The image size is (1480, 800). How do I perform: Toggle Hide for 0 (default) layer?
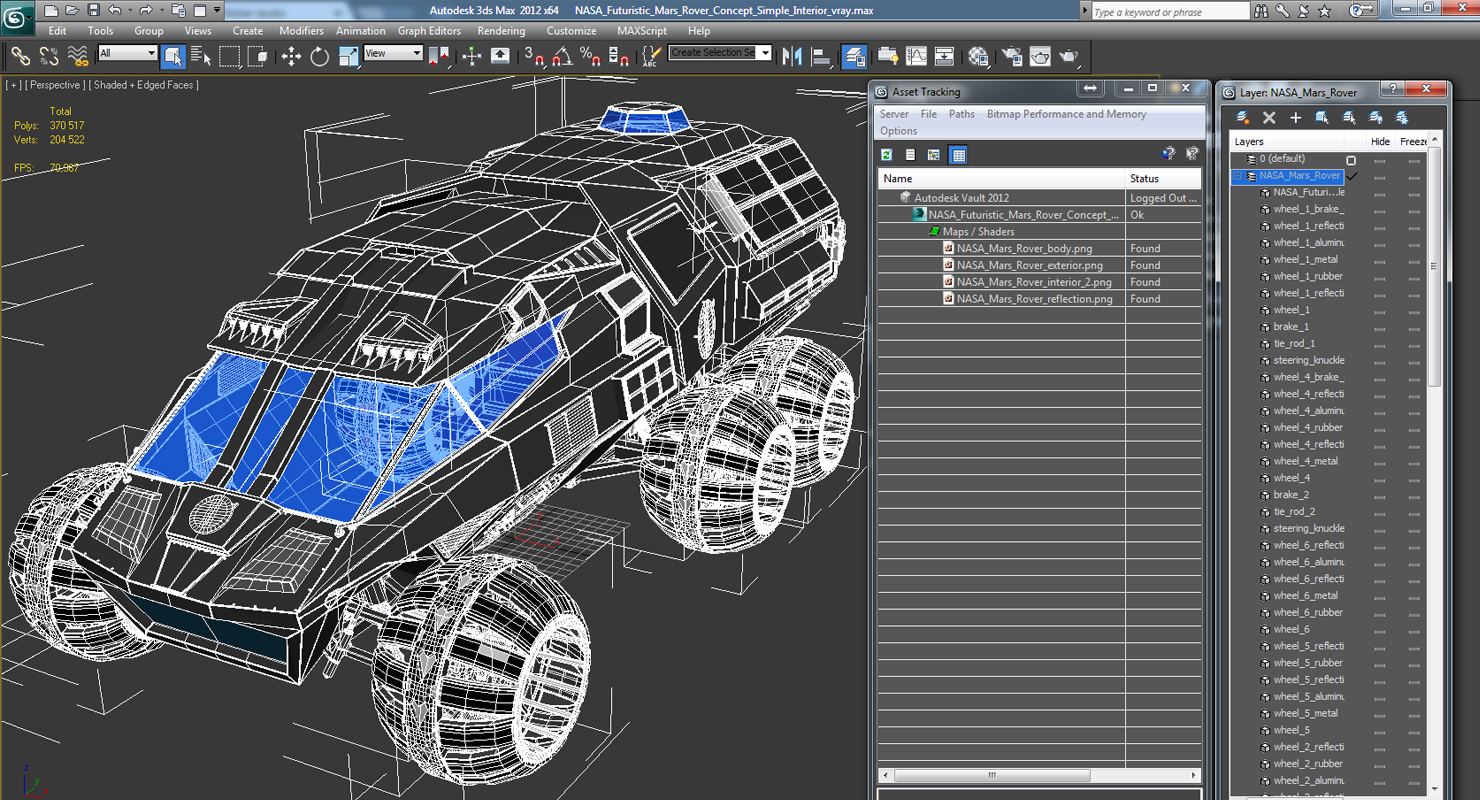1380,160
